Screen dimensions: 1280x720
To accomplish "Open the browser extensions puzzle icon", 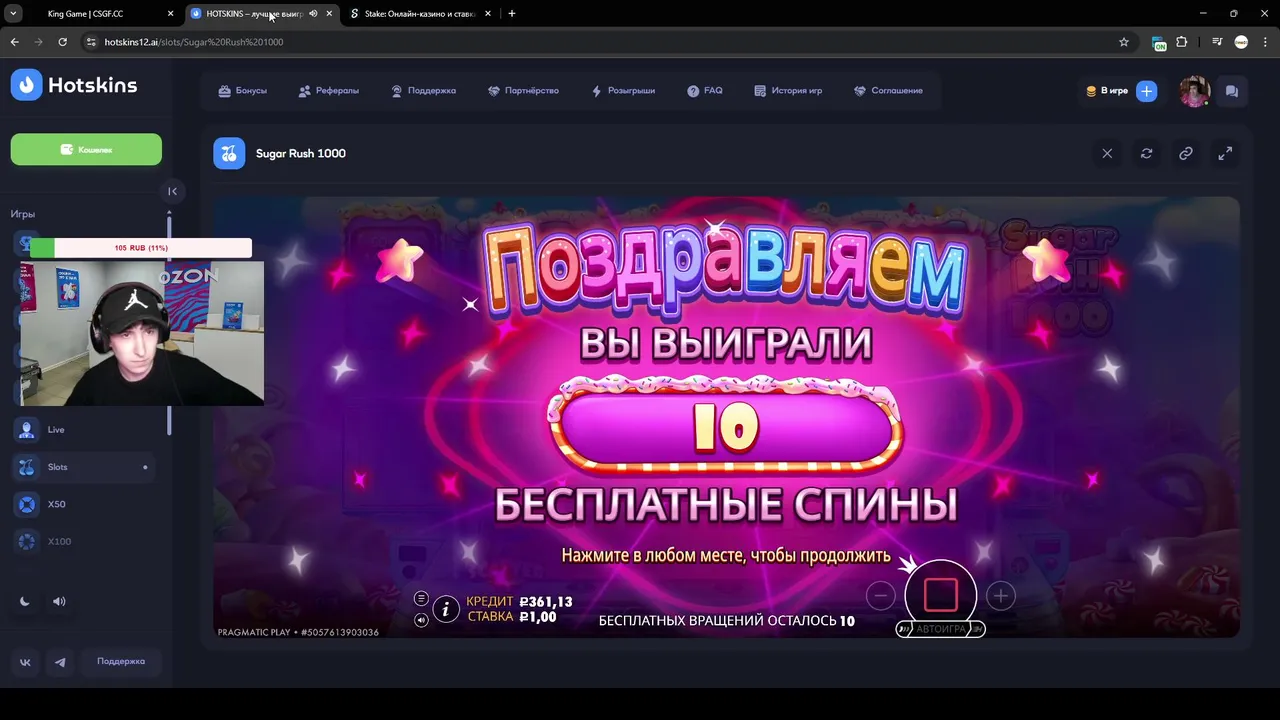I will (1182, 42).
